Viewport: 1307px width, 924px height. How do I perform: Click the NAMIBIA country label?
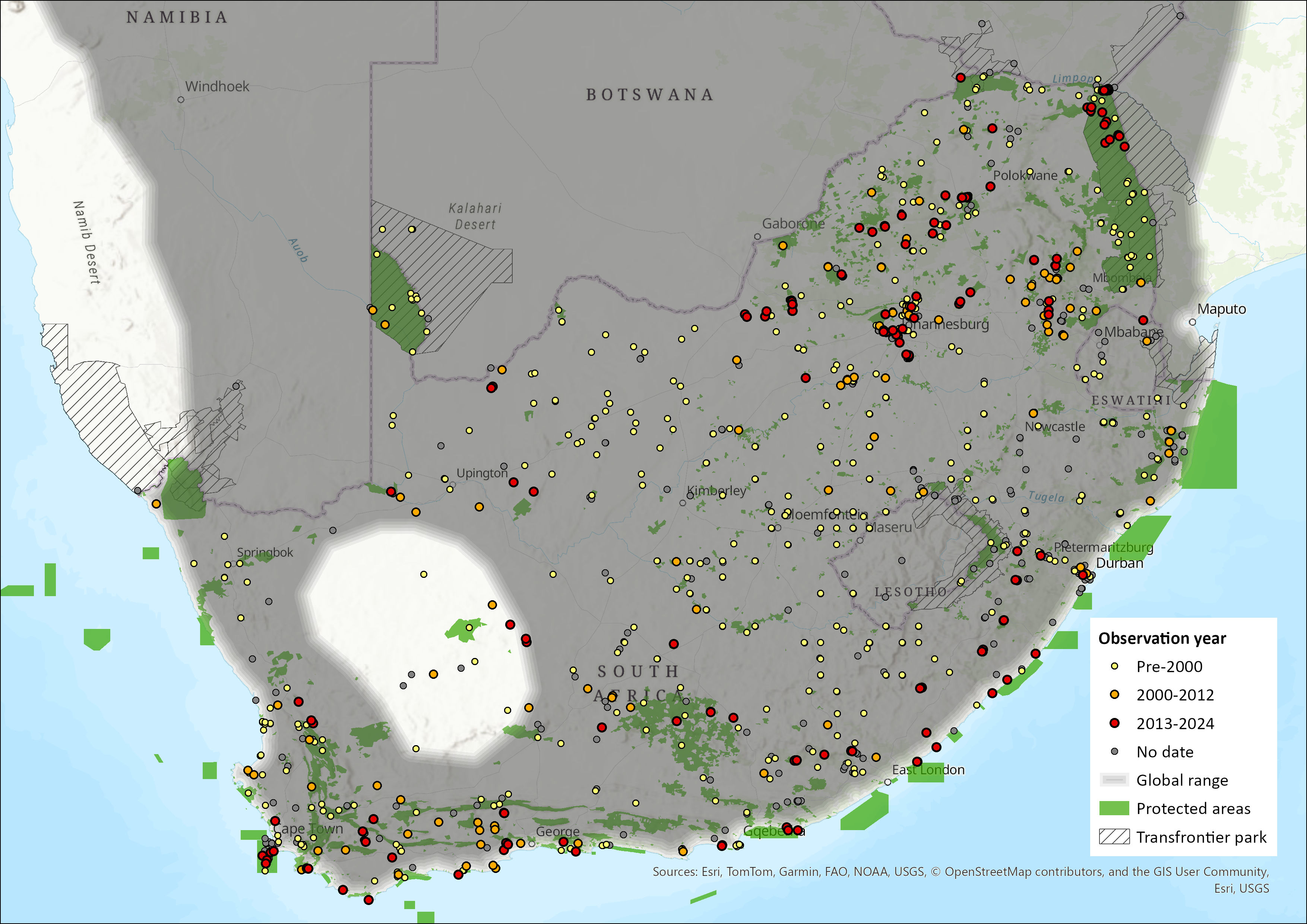click(x=177, y=18)
